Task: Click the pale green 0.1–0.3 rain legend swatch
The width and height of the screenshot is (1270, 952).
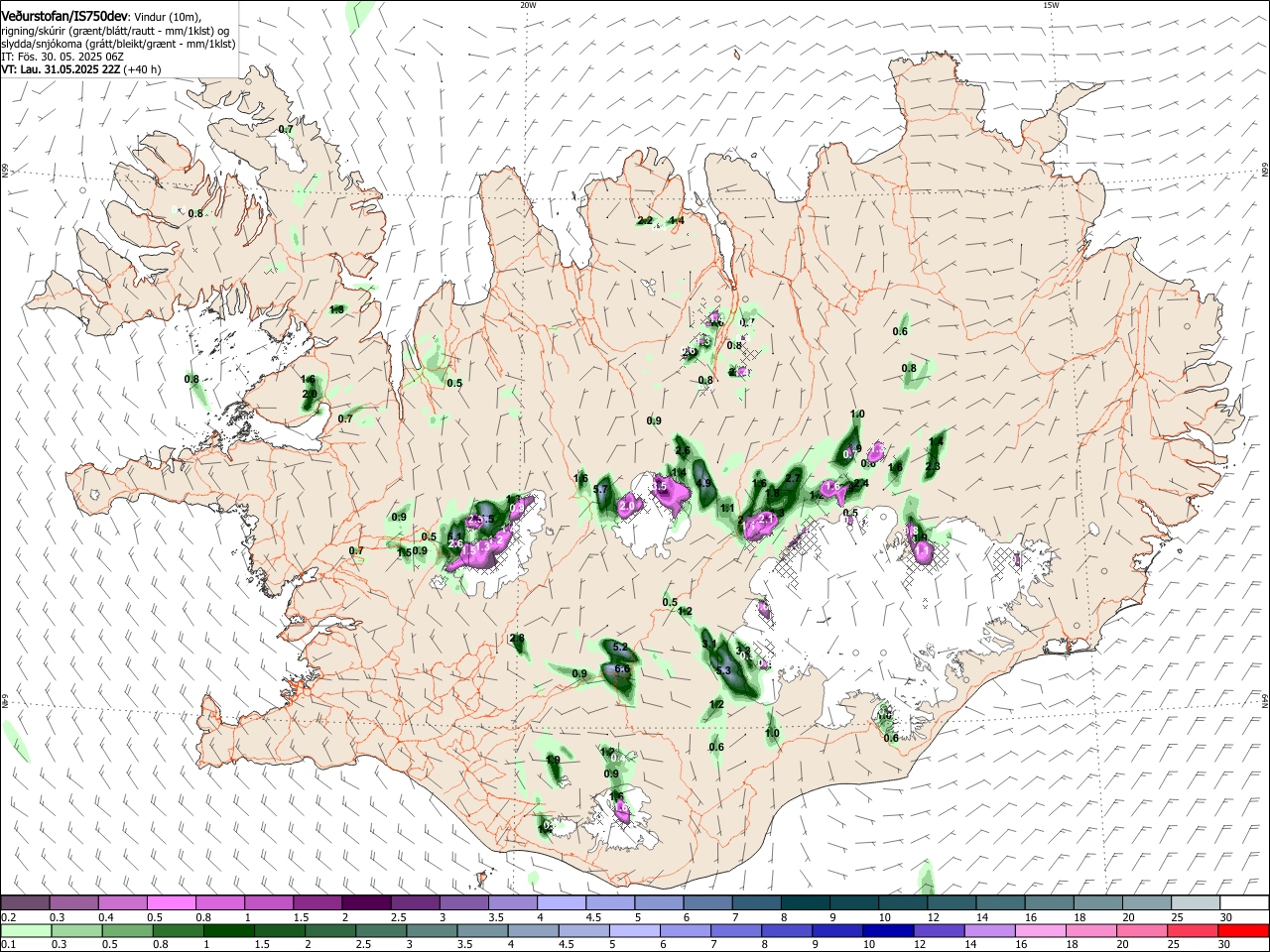Action: click(25, 931)
